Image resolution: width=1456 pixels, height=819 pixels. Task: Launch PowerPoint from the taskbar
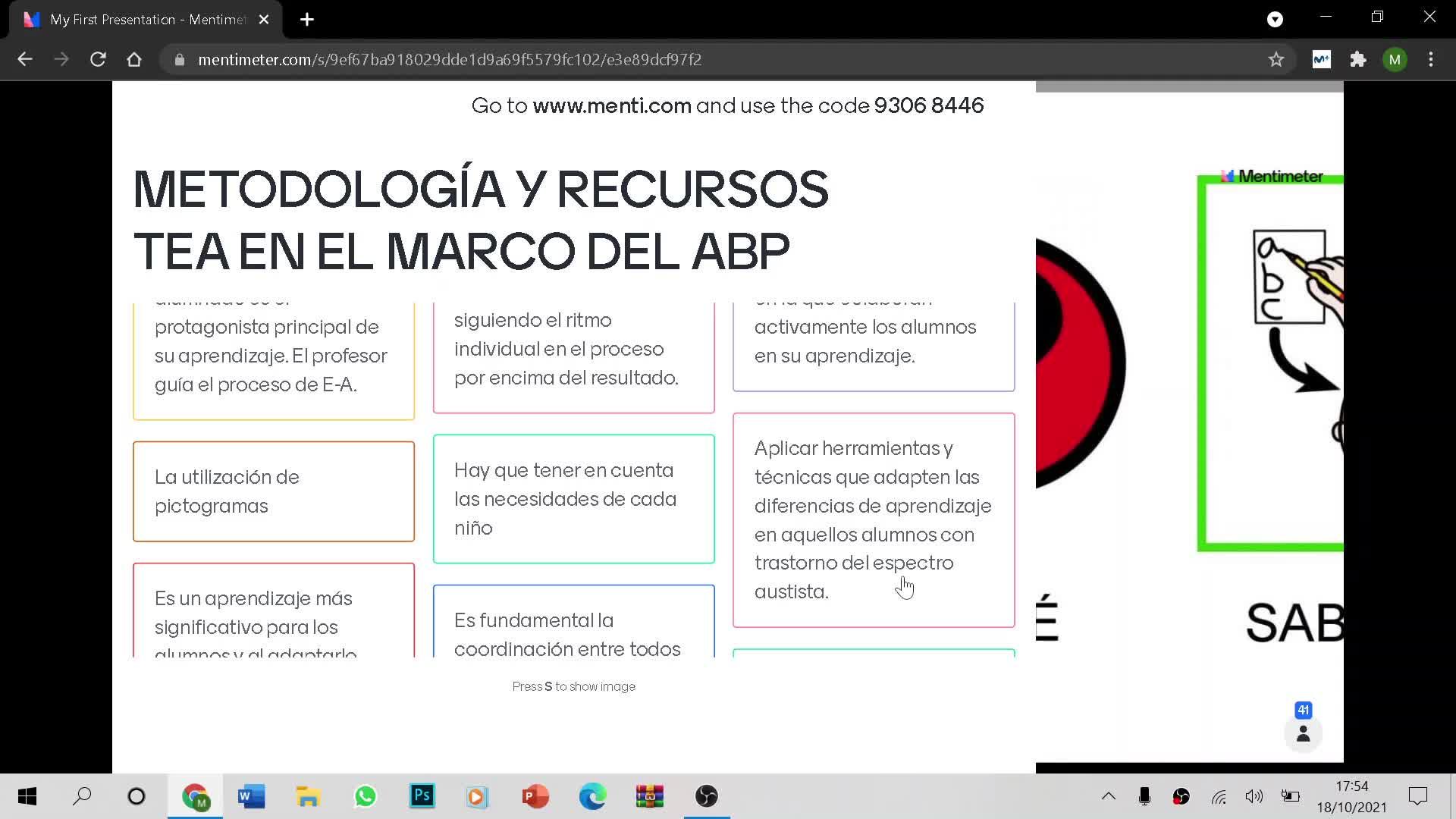(x=535, y=796)
